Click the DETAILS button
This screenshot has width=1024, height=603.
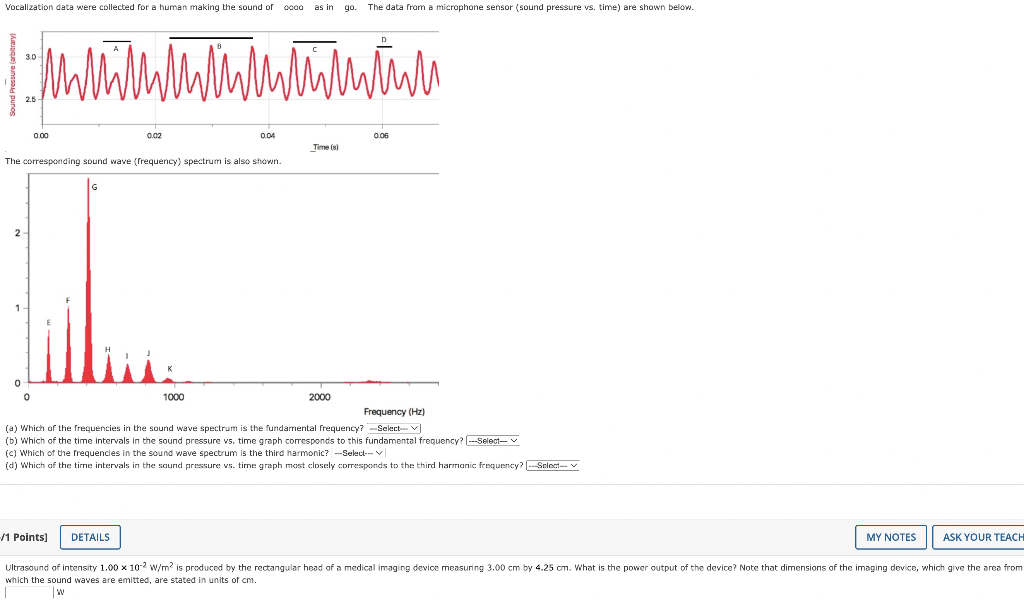tap(90, 537)
